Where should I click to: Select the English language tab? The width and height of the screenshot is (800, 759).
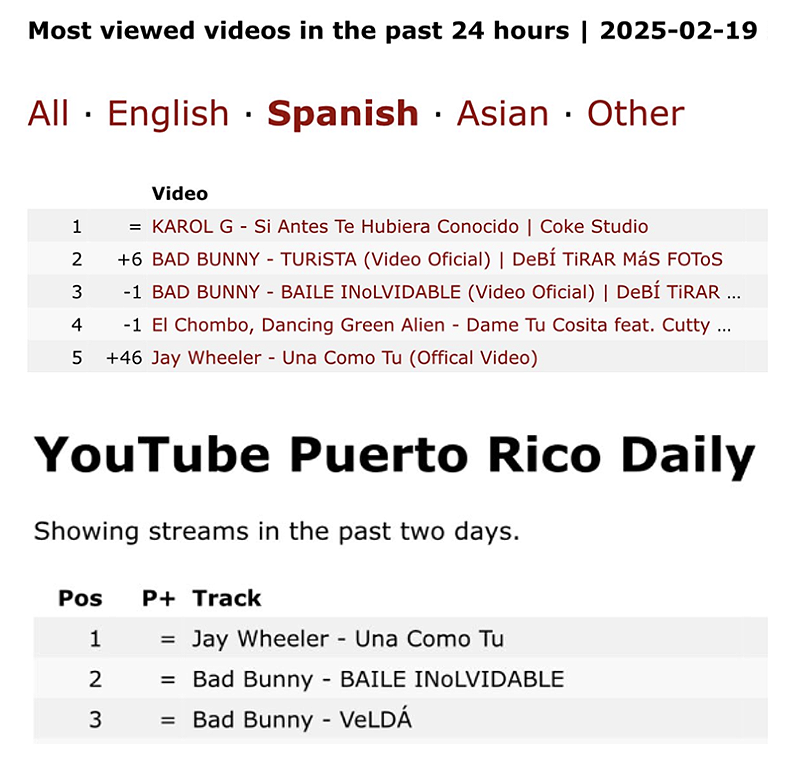[x=168, y=113]
